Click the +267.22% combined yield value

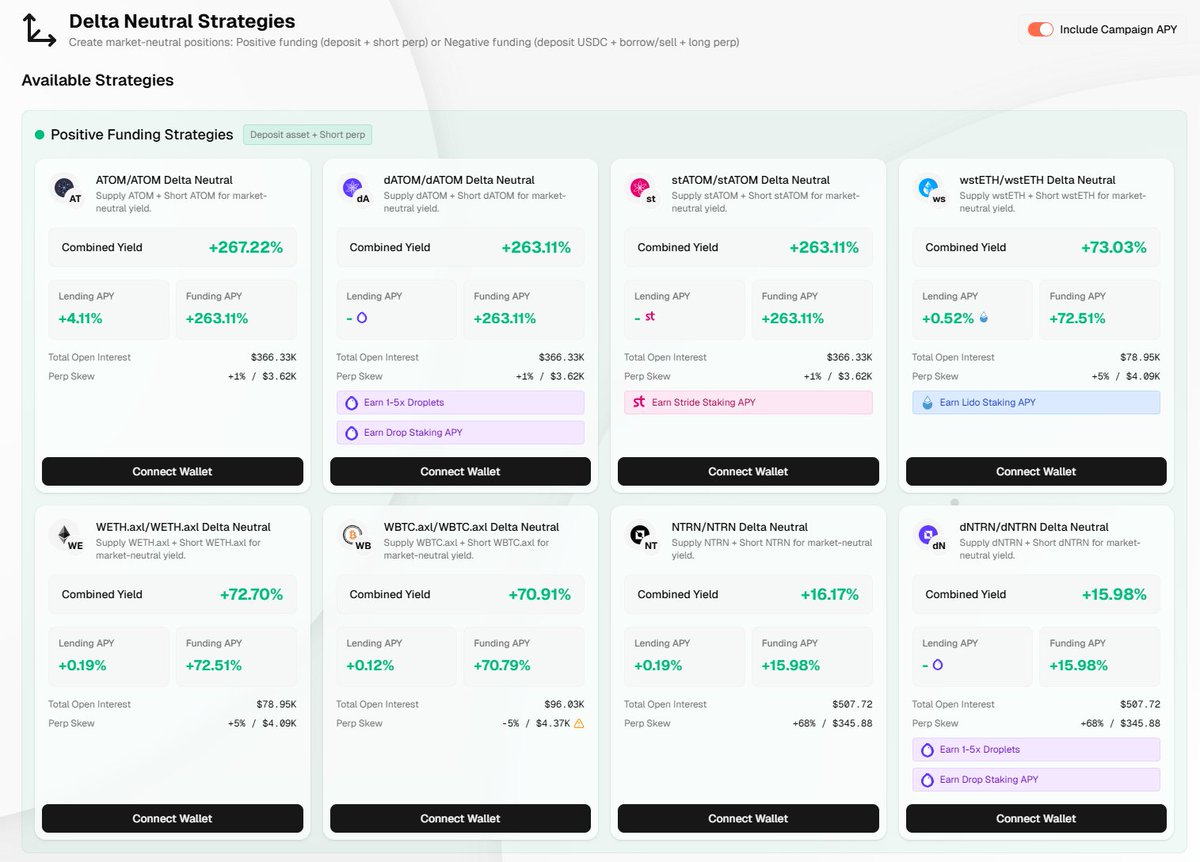[246, 247]
